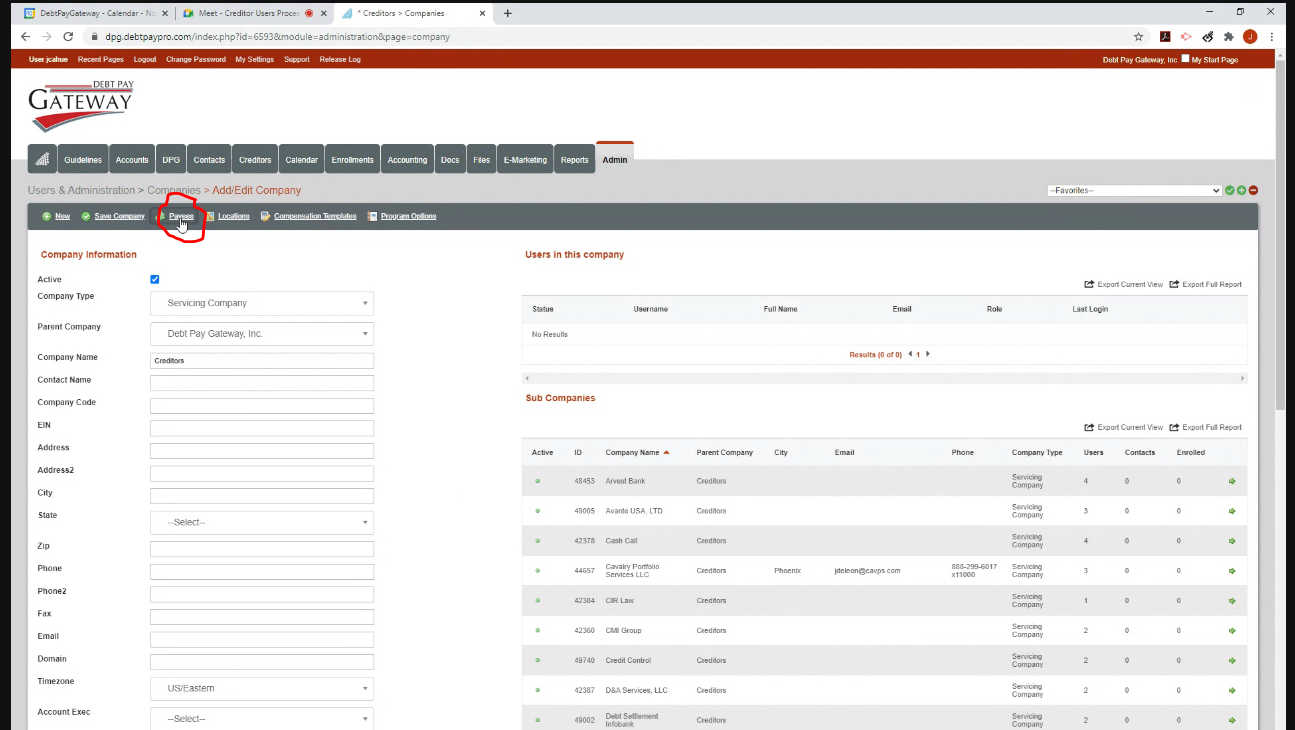Viewport: 1295px width, 730px height.
Task: Click green checkmark icon beside Favorites
Action: [1230, 190]
